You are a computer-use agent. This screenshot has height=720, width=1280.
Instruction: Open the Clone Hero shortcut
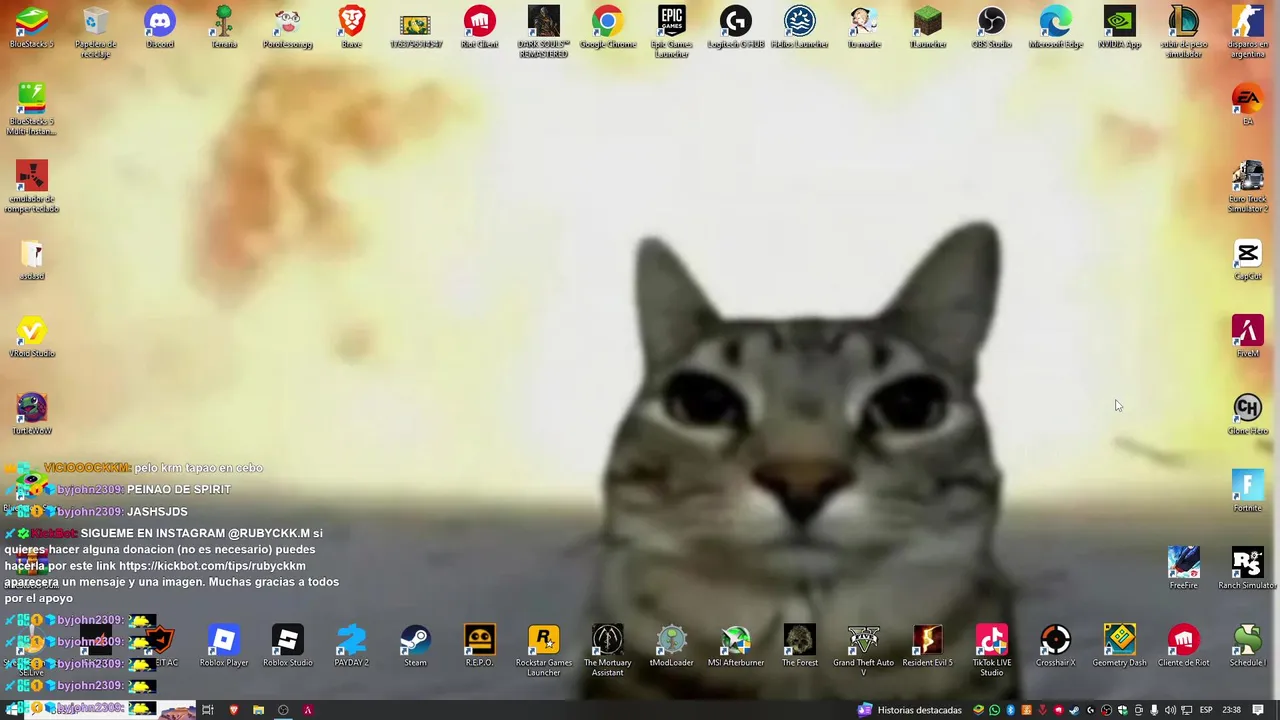point(1248,414)
